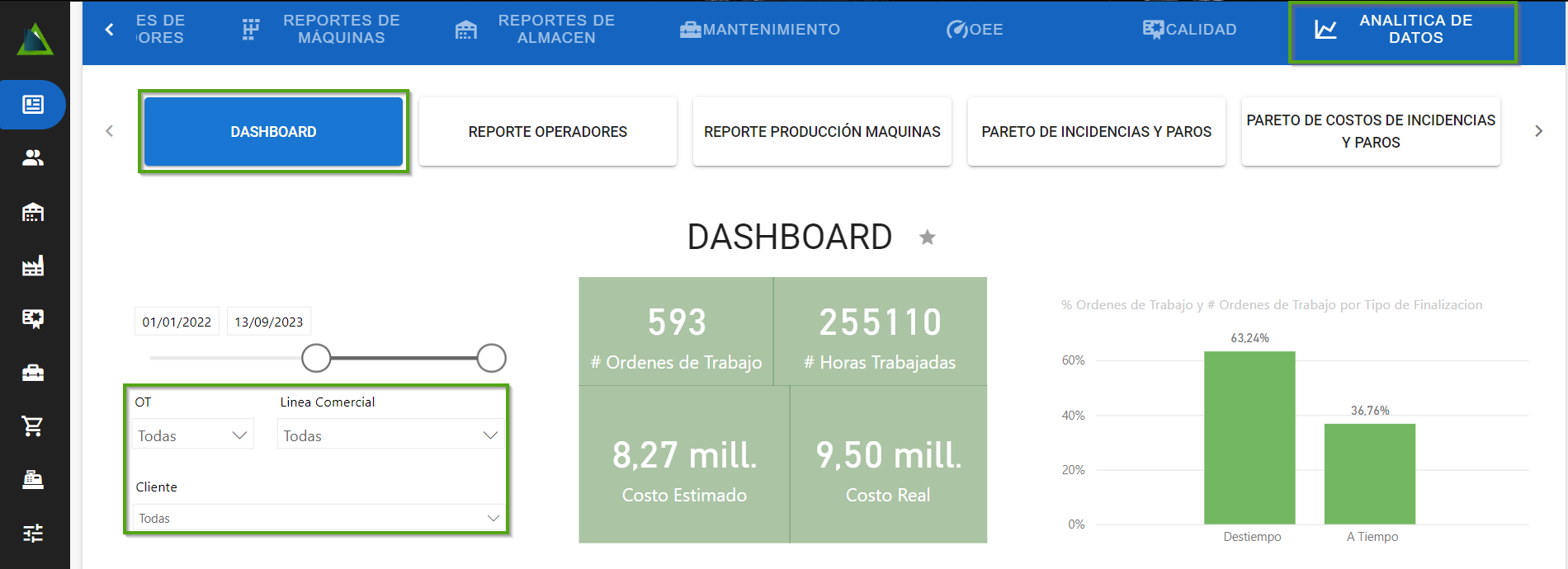
Task: Mark dashboard as favorite with star
Action: 928,237
